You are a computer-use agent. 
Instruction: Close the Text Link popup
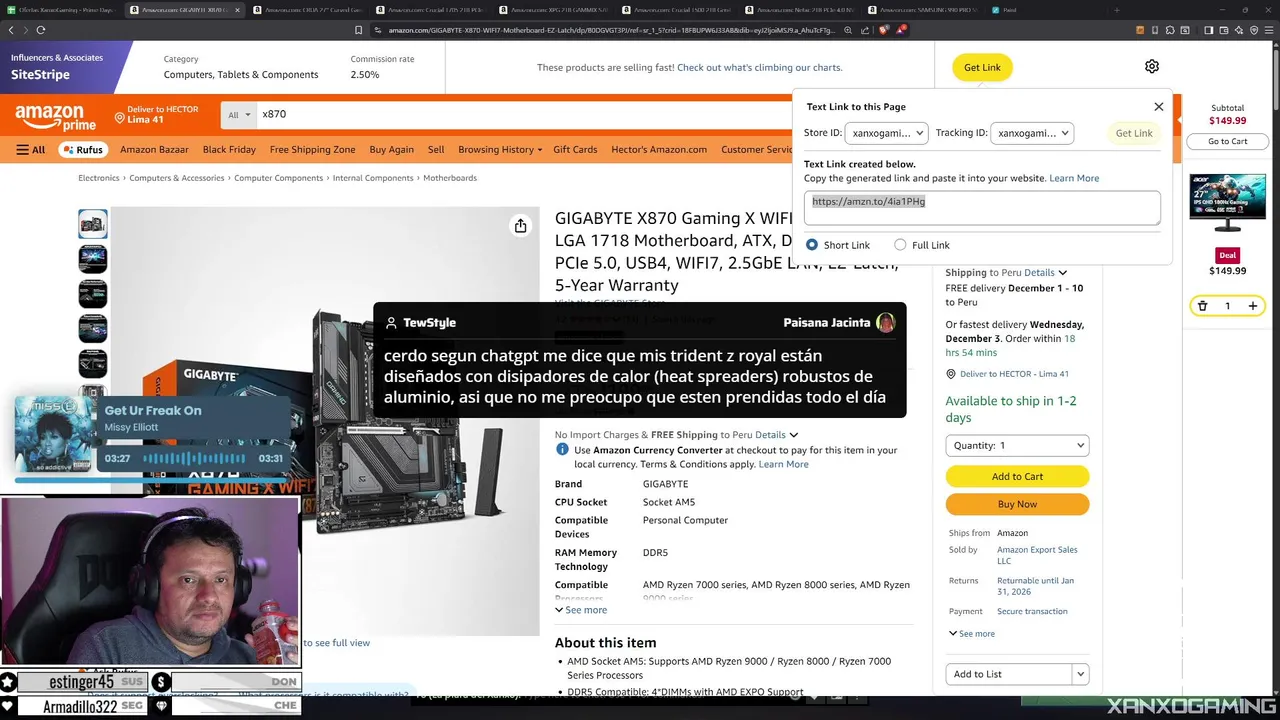[1159, 107]
